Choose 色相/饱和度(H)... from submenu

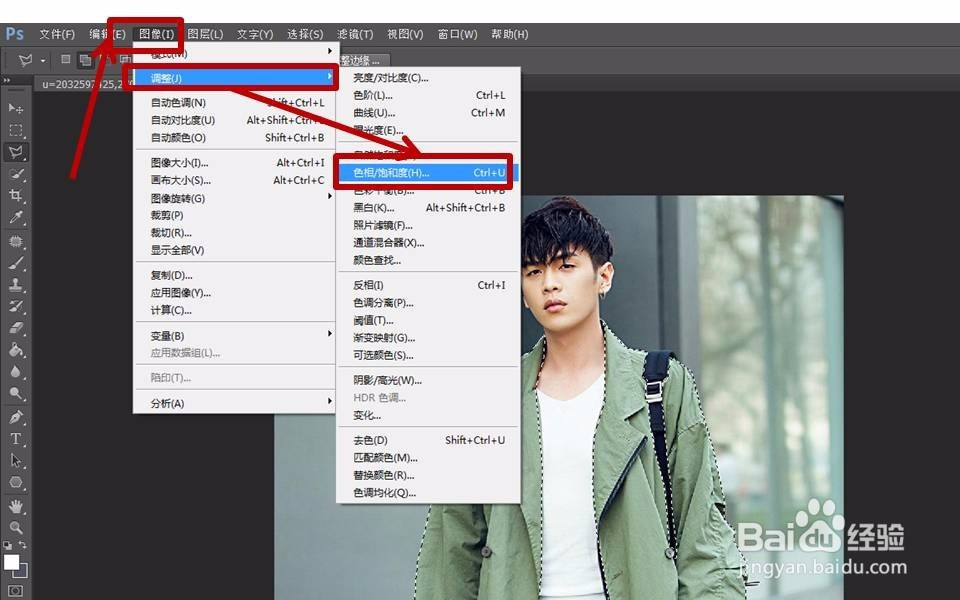click(x=428, y=173)
